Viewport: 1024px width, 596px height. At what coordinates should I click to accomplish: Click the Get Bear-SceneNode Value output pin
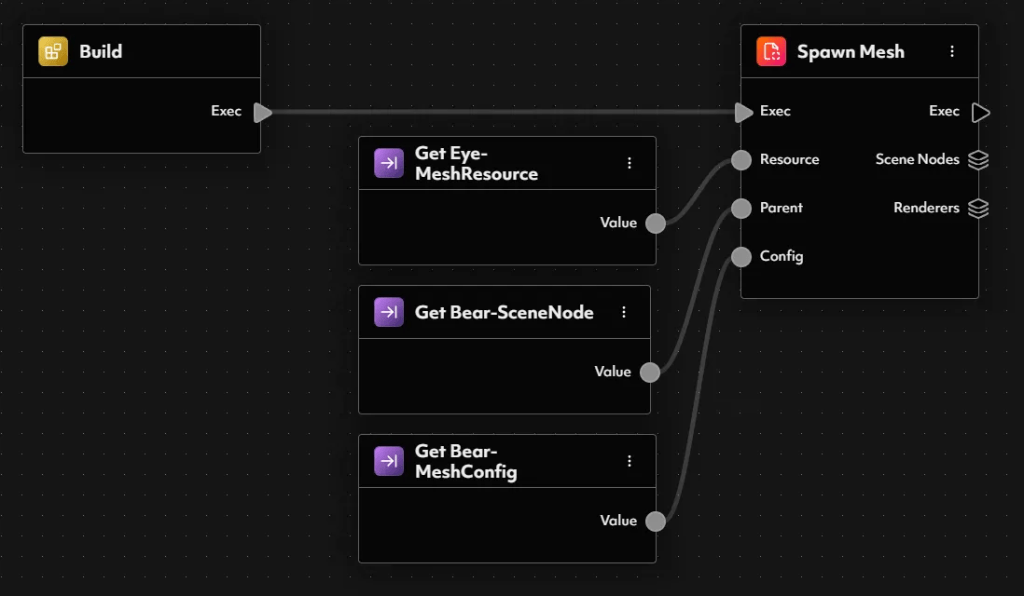[650, 372]
